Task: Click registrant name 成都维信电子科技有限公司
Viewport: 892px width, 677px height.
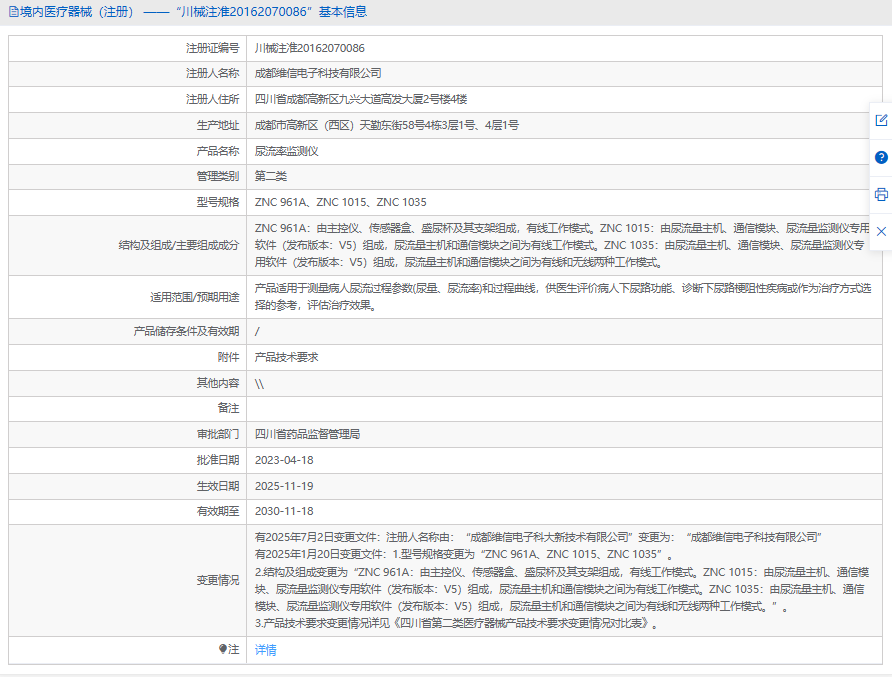Action: coord(318,73)
